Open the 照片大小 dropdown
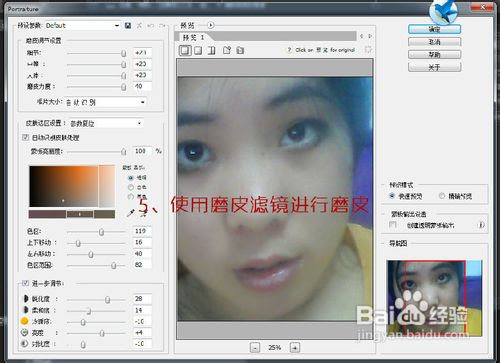Screen dimensions: 500x363 point(105,102)
